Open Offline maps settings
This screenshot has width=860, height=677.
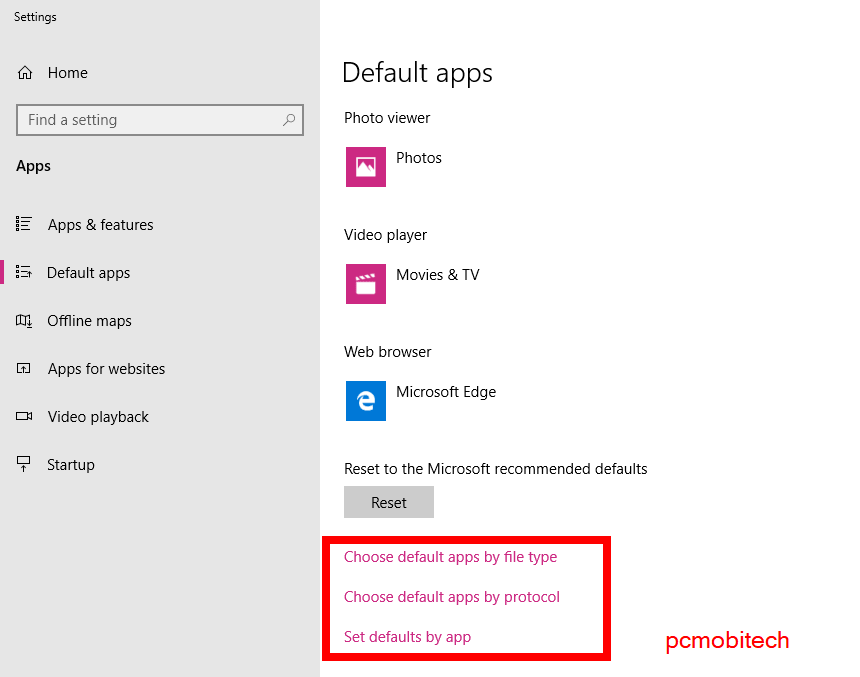pyautogui.click(x=89, y=321)
